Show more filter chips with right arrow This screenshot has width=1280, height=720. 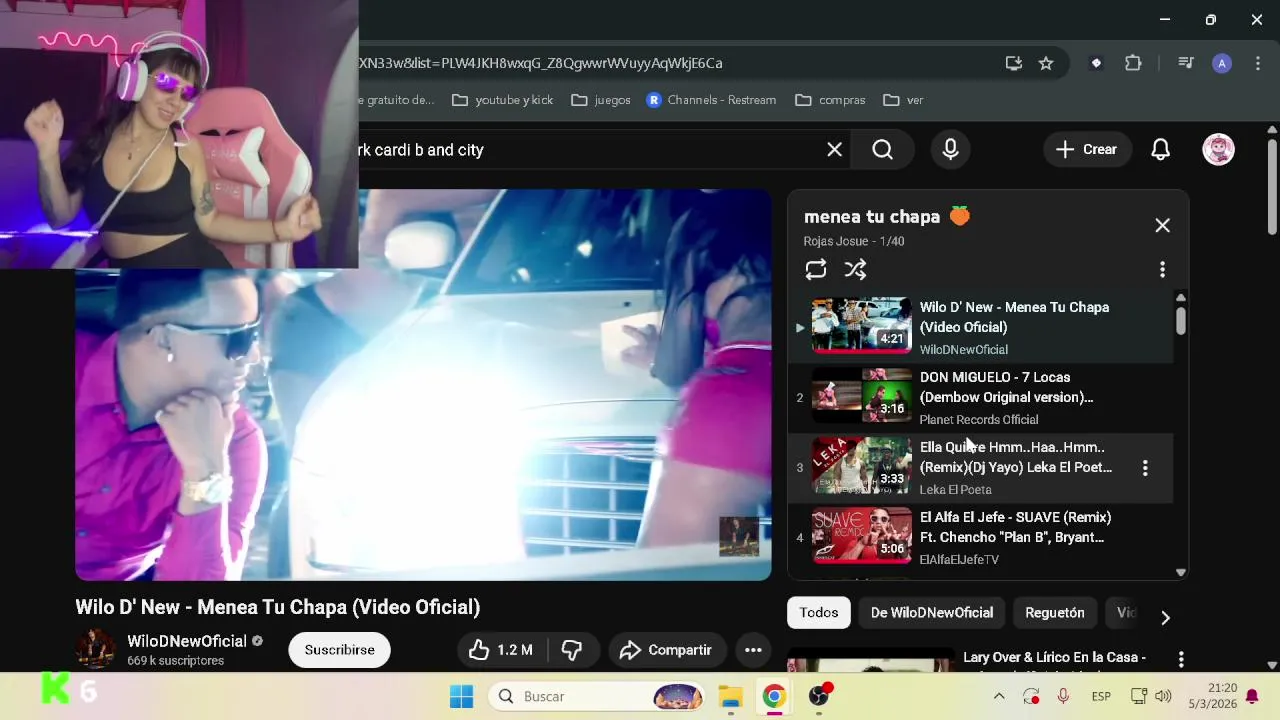click(1165, 617)
